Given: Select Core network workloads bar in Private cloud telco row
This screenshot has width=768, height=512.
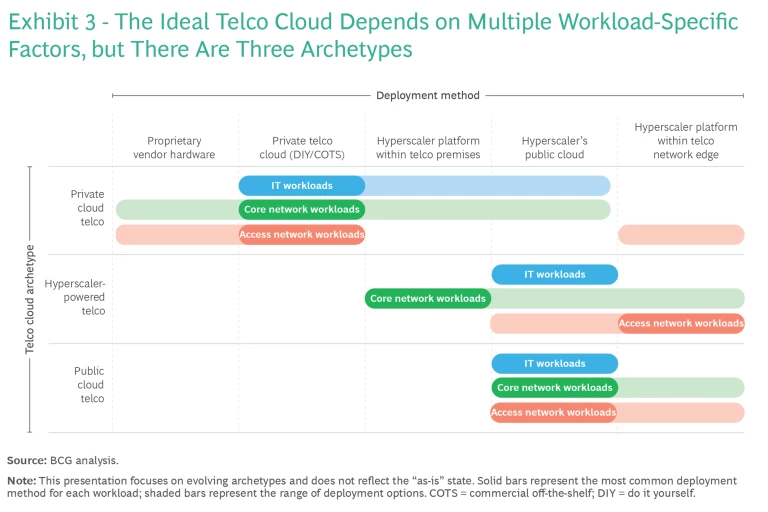Looking at the screenshot, I should pos(301,210).
